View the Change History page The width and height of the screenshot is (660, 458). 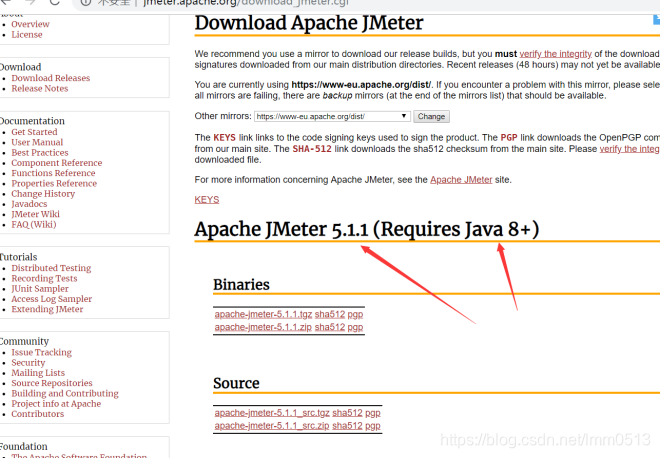click(x=43, y=194)
